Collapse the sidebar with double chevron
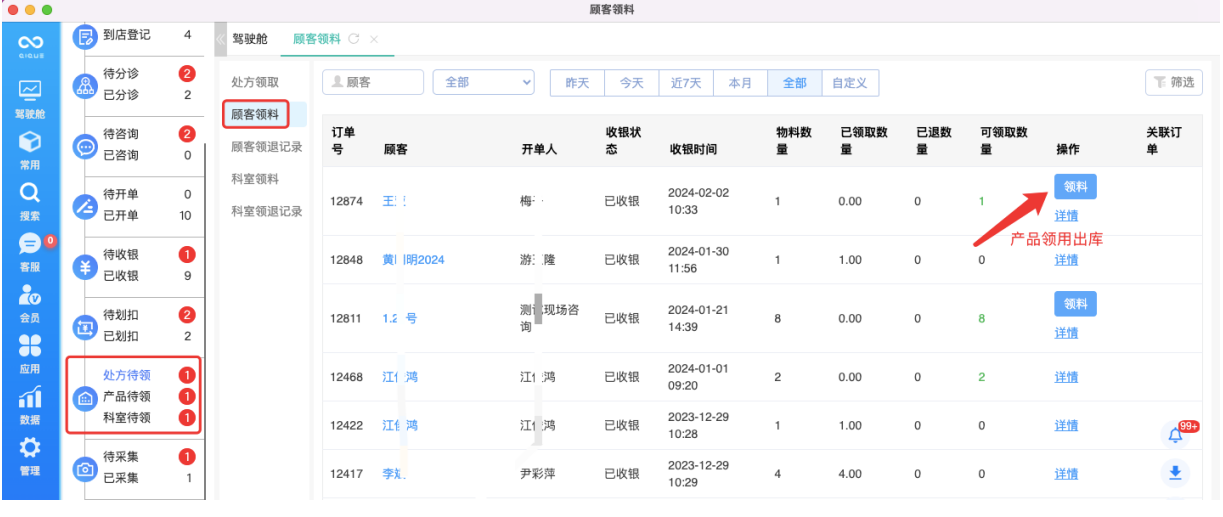The height and width of the screenshot is (517, 1223). click(x=220, y=39)
